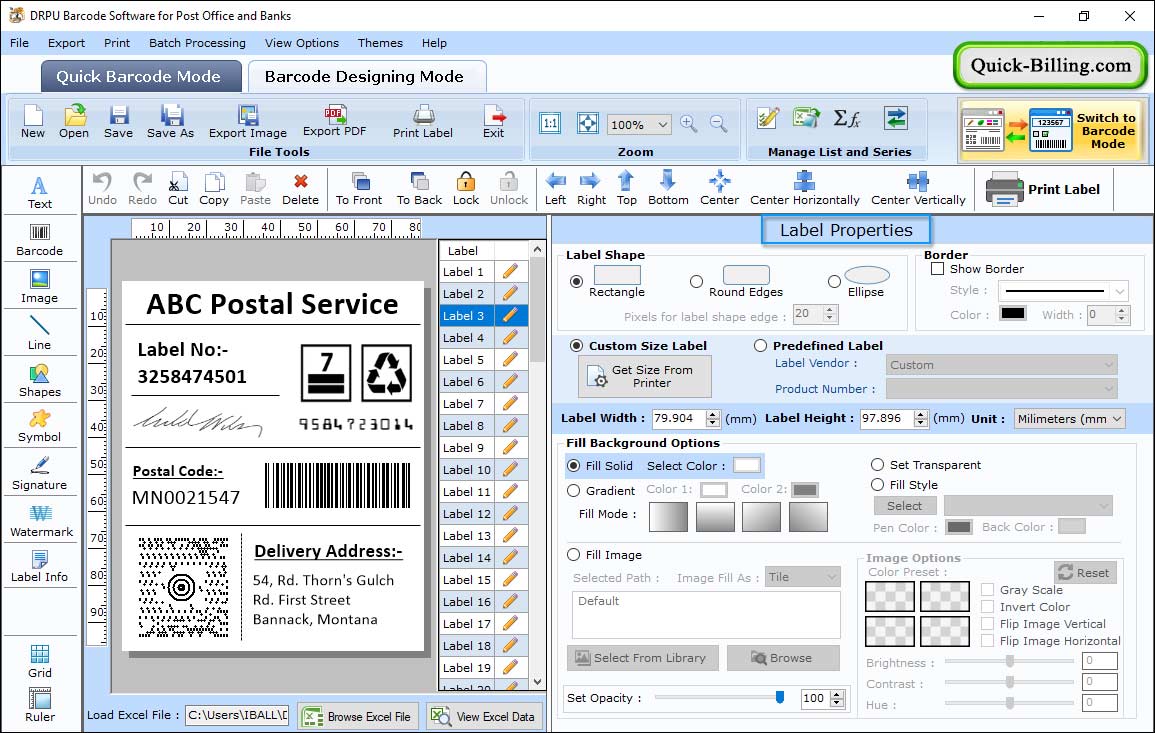Open the Shapes tool
Viewport: 1155px width, 733px height.
pyautogui.click(x=40, y=381)
